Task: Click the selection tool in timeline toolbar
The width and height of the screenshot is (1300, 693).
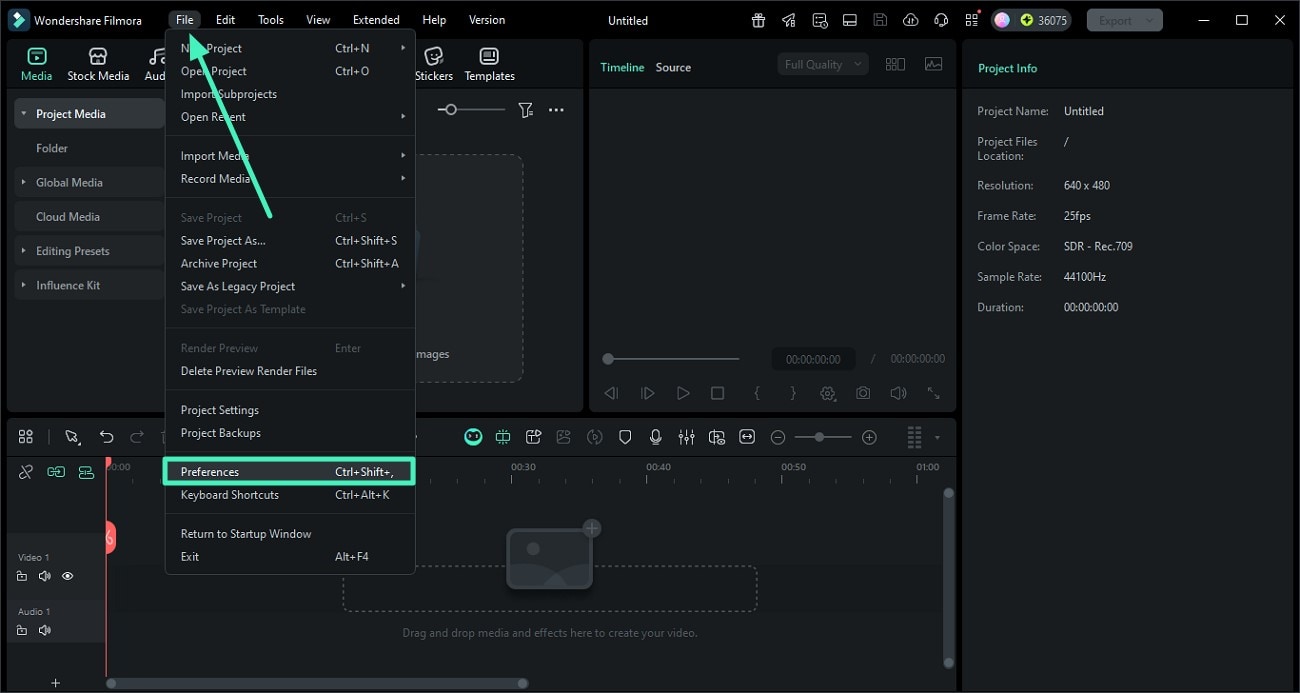Action: [x=72, y=437]
